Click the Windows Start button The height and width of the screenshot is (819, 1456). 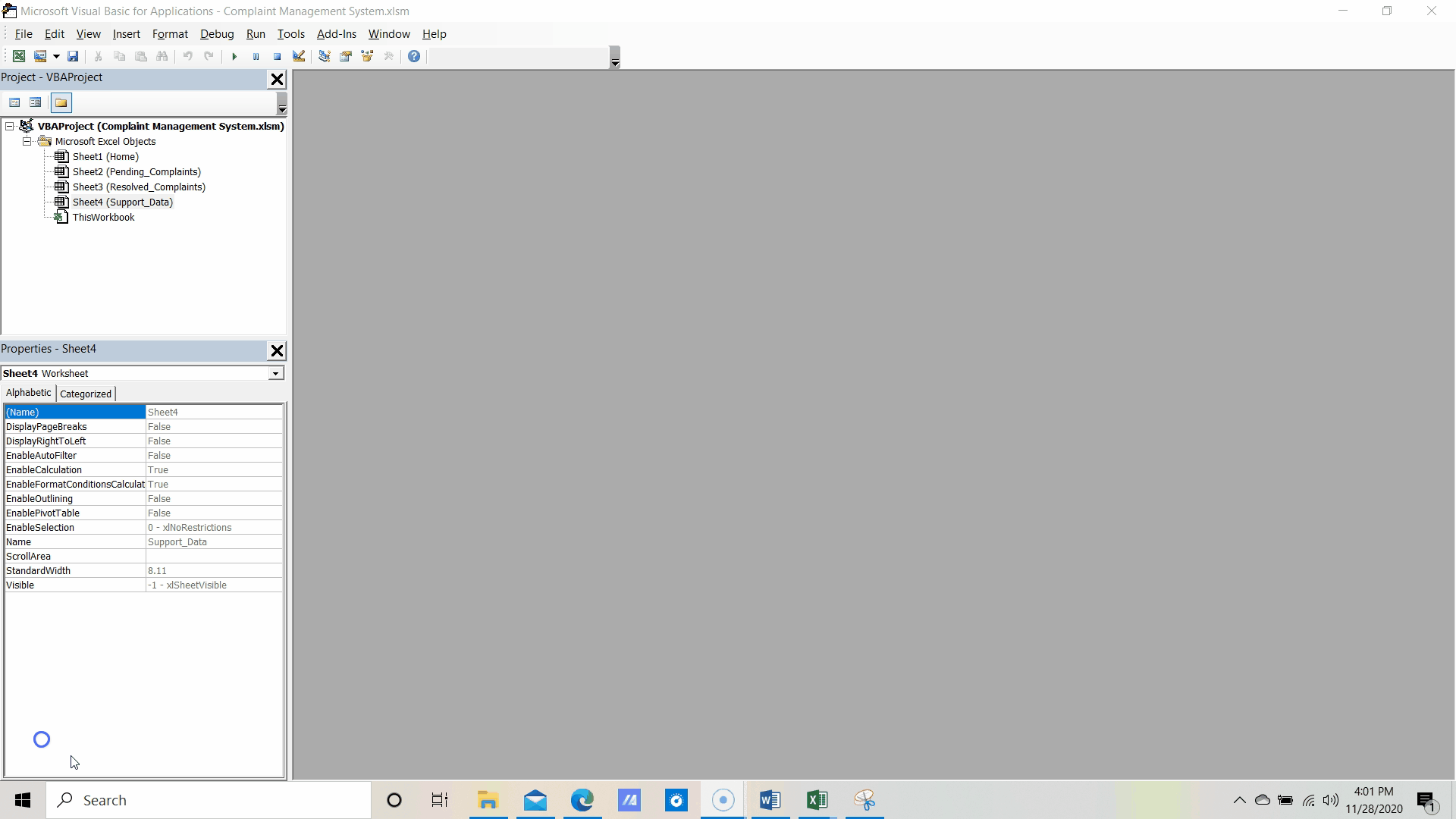pyautogui.click(x=23, y=800)
